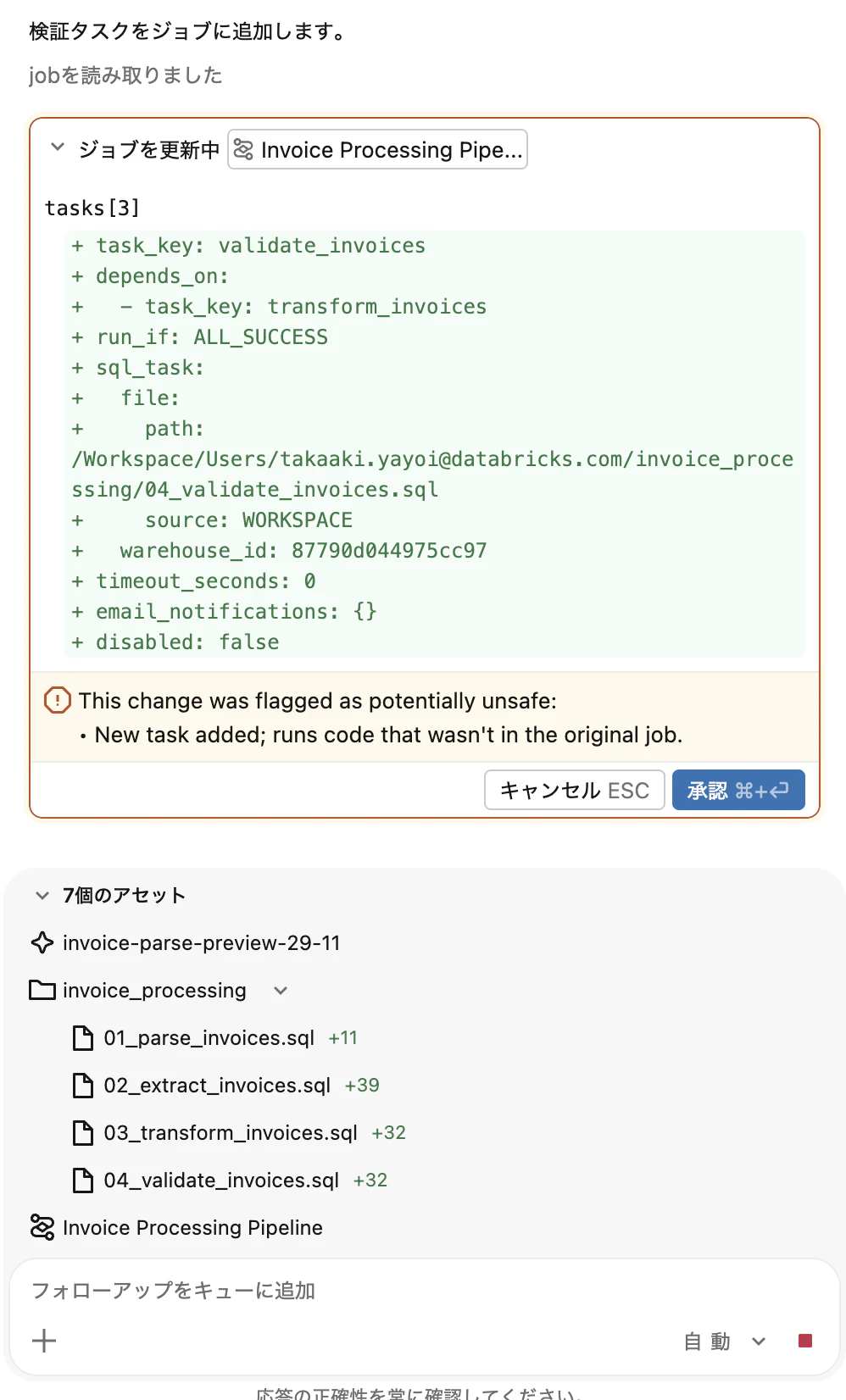
Task: Click the +11 change count
Action: tap(343, 1037)
